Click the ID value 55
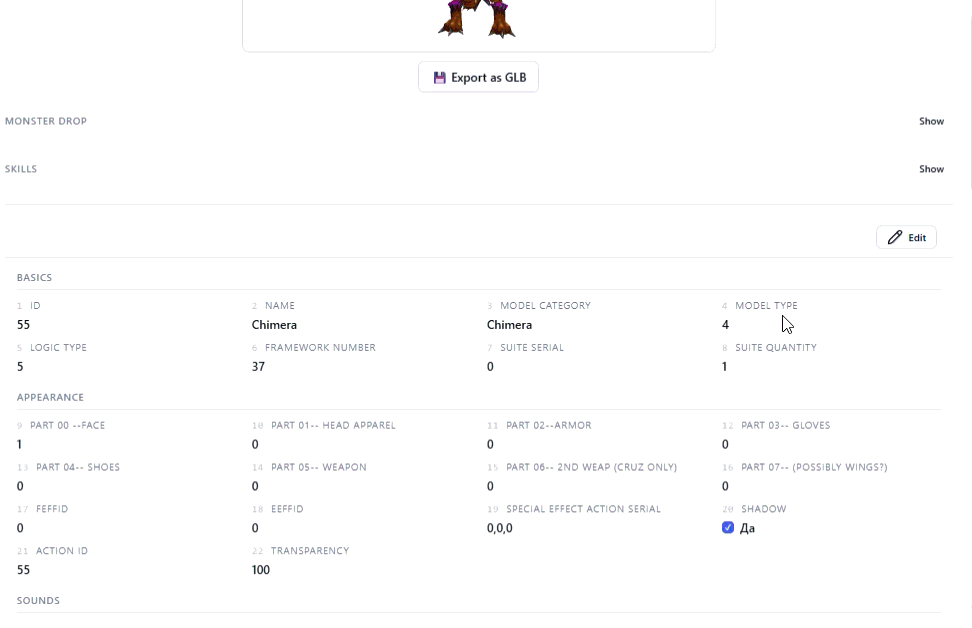 pos(23,325)
